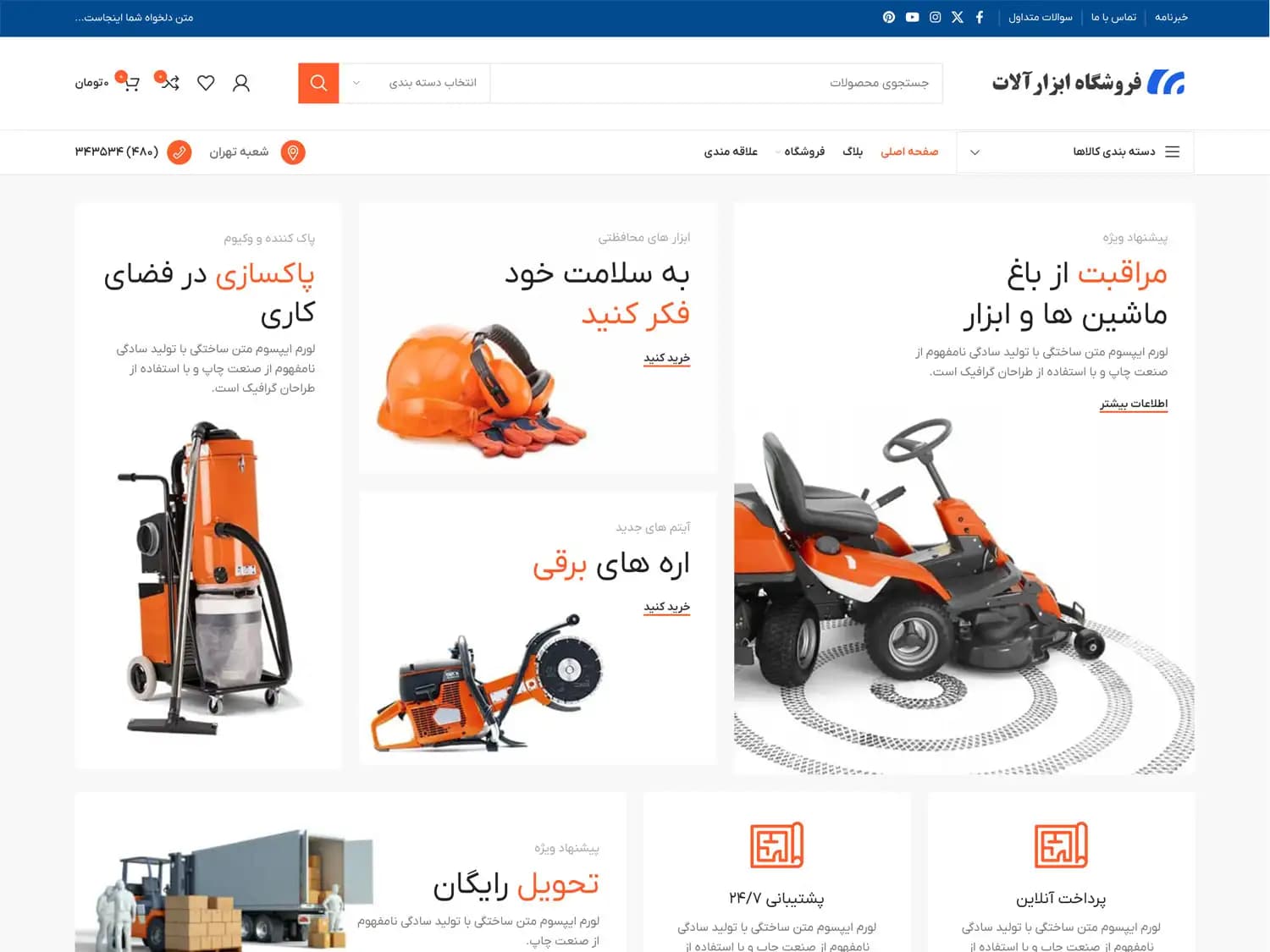Click خرید کنید under اره های برقی banner
The height and width of the screenshot is (952, 1270).
click(x=667, y=607)
